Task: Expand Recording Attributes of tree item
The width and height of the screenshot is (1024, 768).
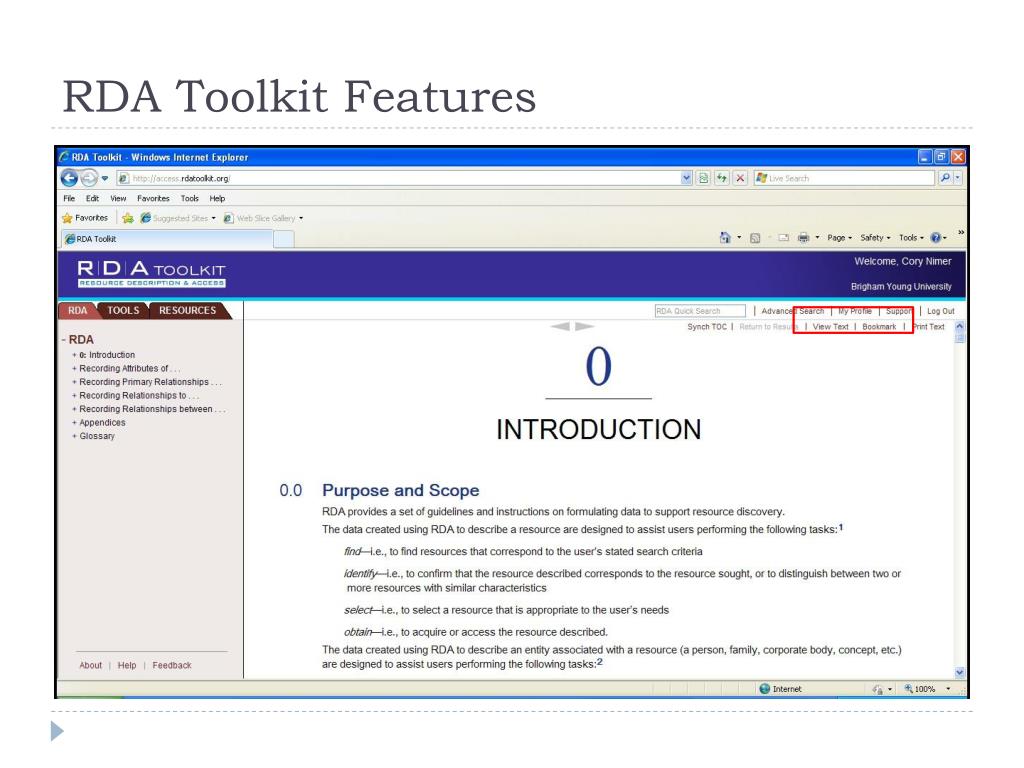Action: [74, 369]
